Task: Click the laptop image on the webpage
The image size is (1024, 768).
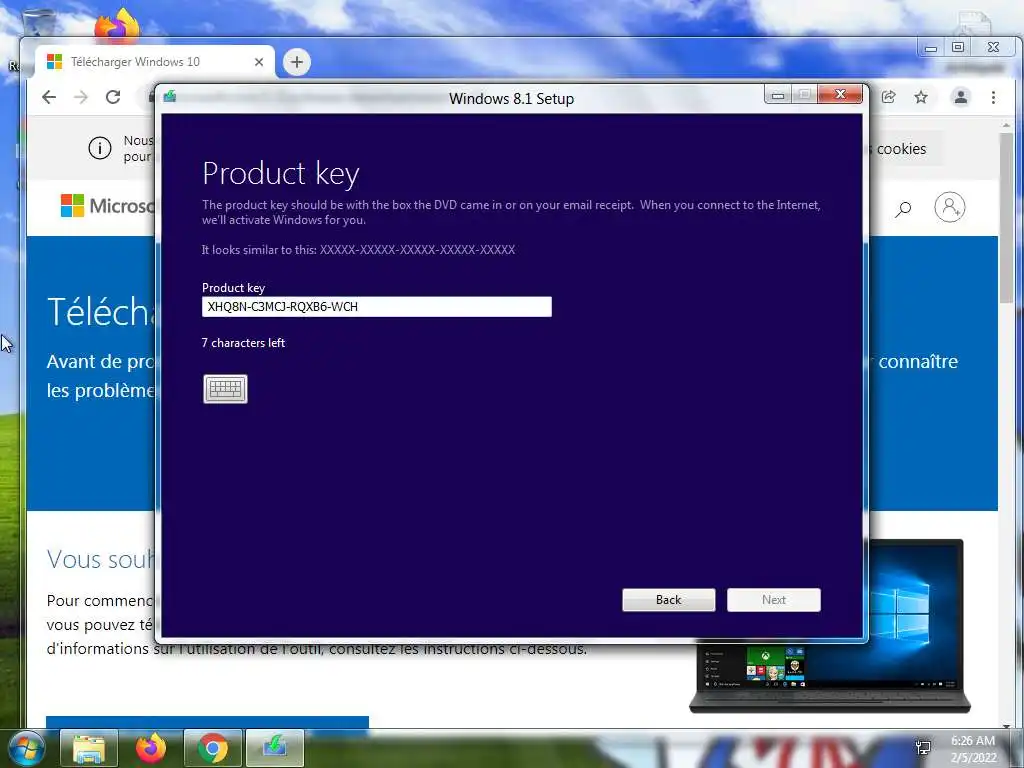Action: [829, 626]
